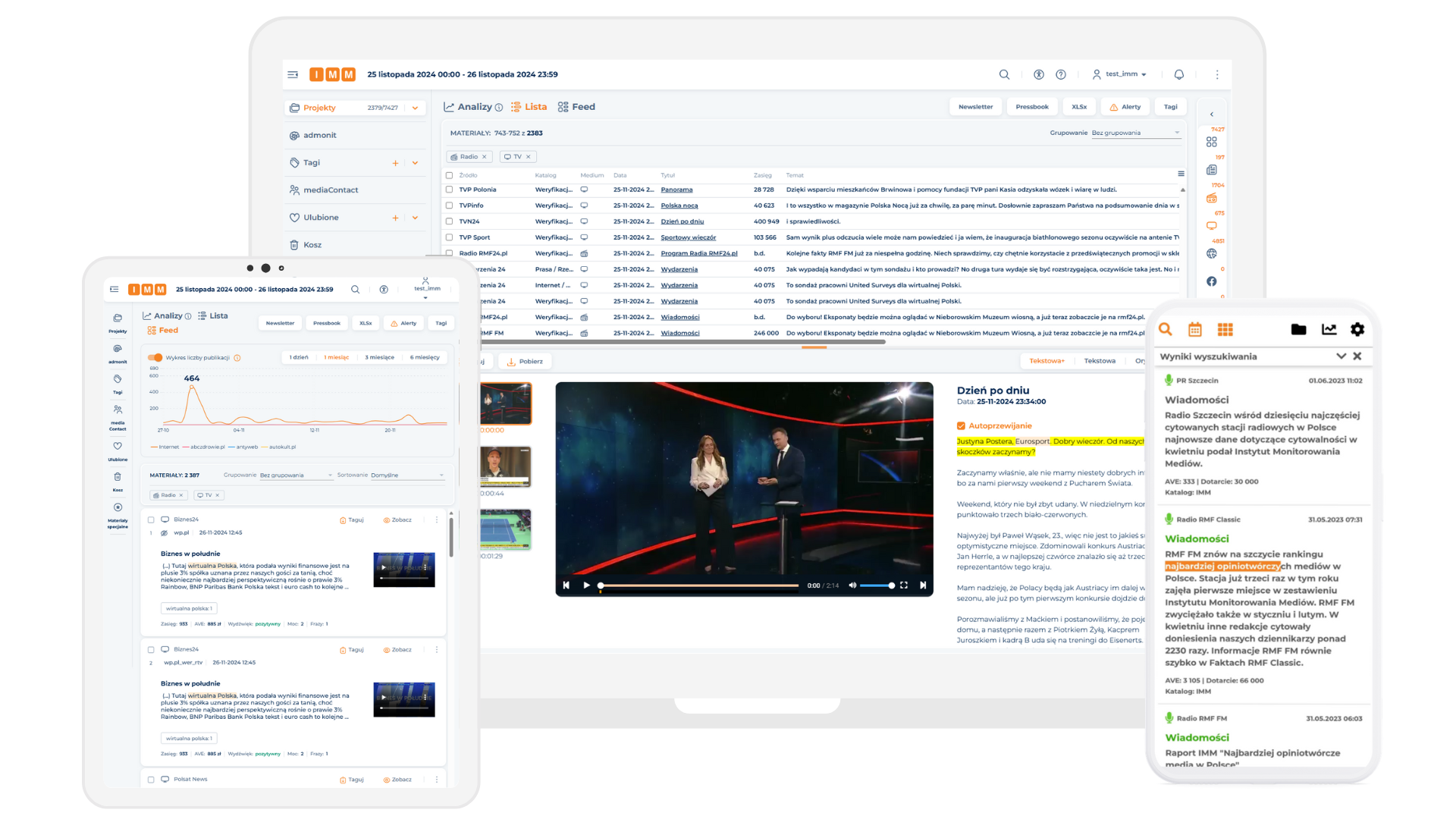Viewport: 1456px width, 819px height.
Task: Click video progress bar in desktop player
Action: [699, 585]
